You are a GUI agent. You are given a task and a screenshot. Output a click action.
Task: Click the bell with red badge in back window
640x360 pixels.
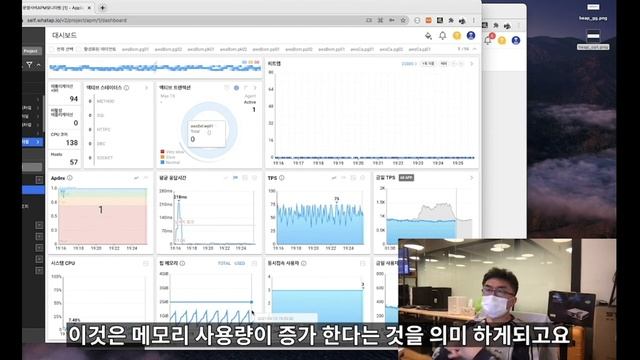click(x=488, y=40)
